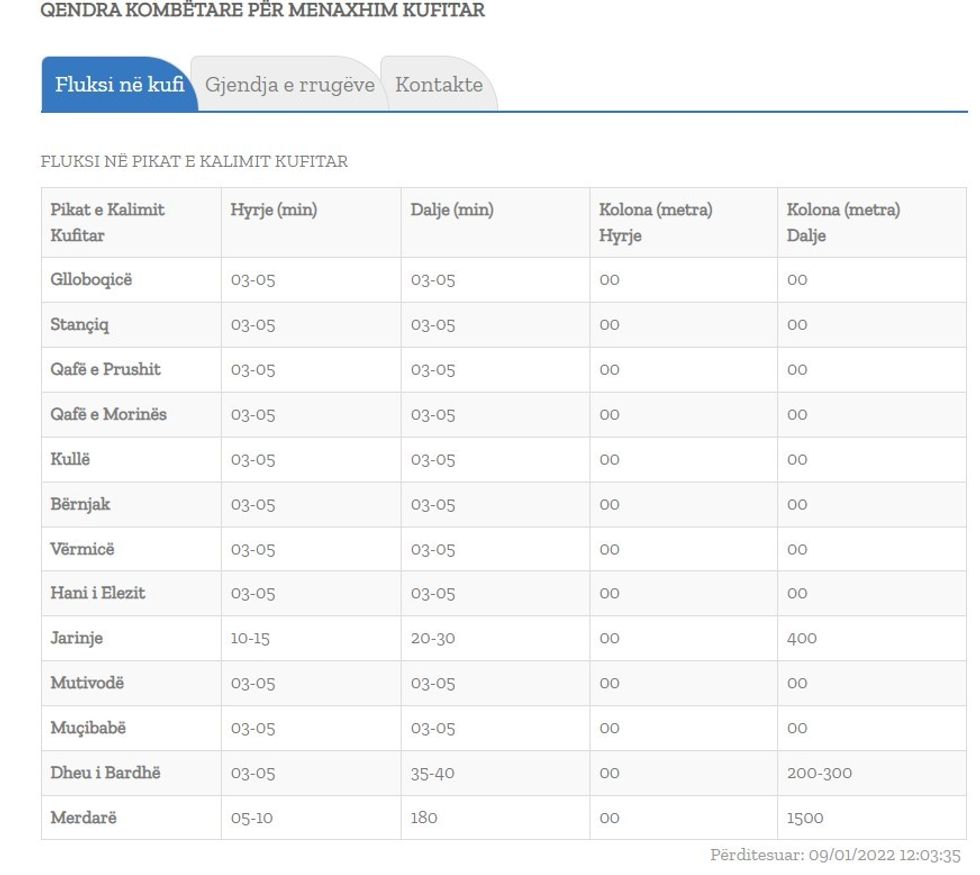Image resolution: width=980 pixels, height=875 pixels.
Task: Select the Kolona (metra) Hyrje header
Action: [657, 222]
